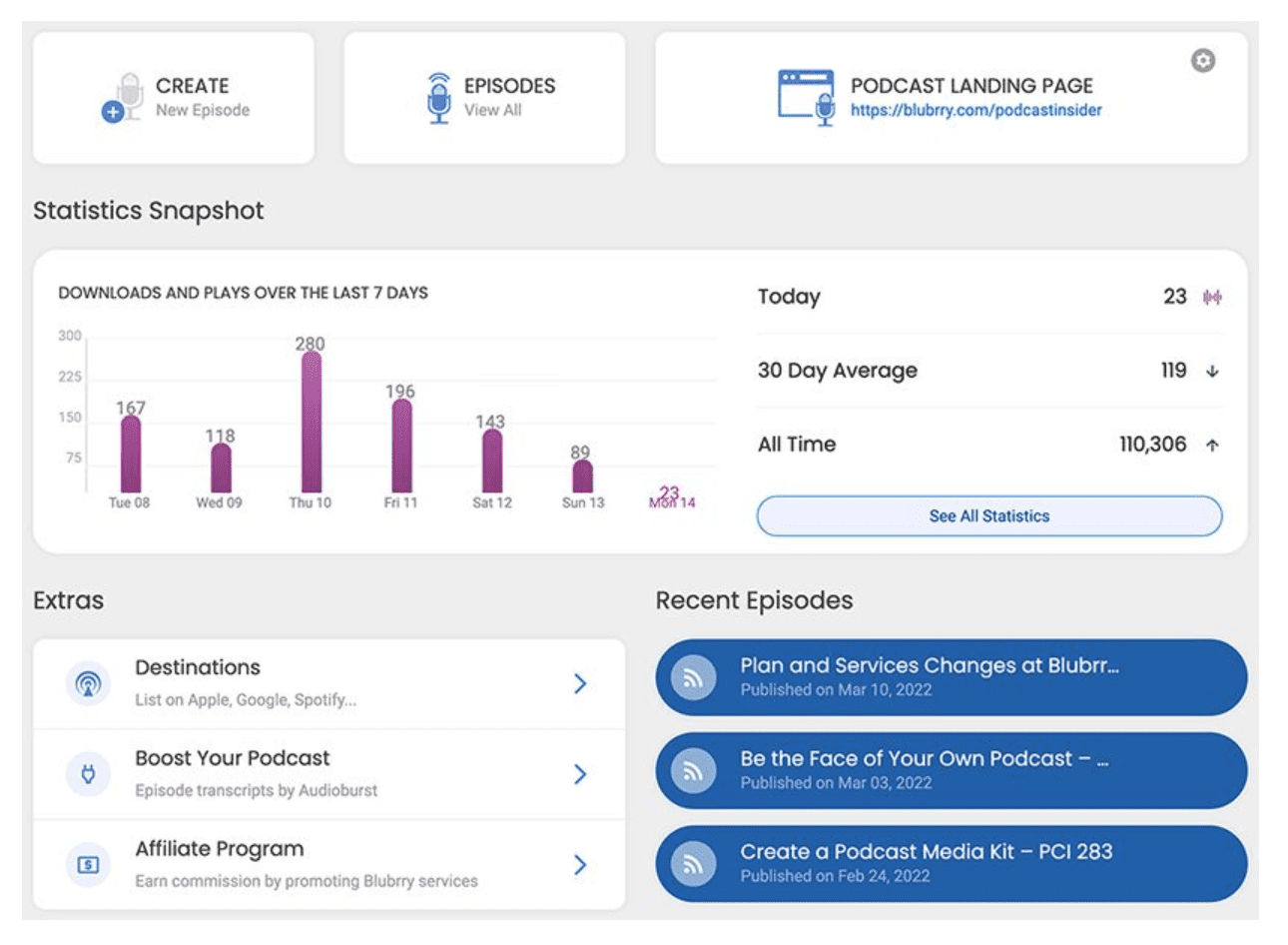This screenshot has width=1288, height=945.
Task: Click the waveform icon beside Today's count
Action: tap(1212, 297)
